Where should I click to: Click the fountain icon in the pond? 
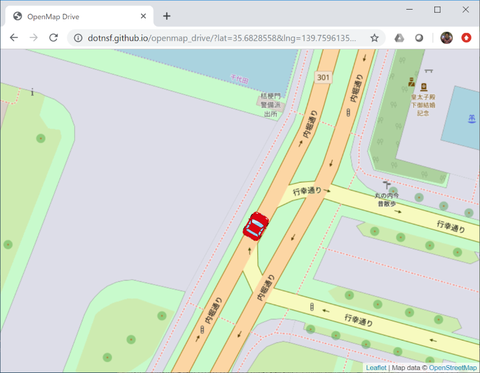point(472,119)
